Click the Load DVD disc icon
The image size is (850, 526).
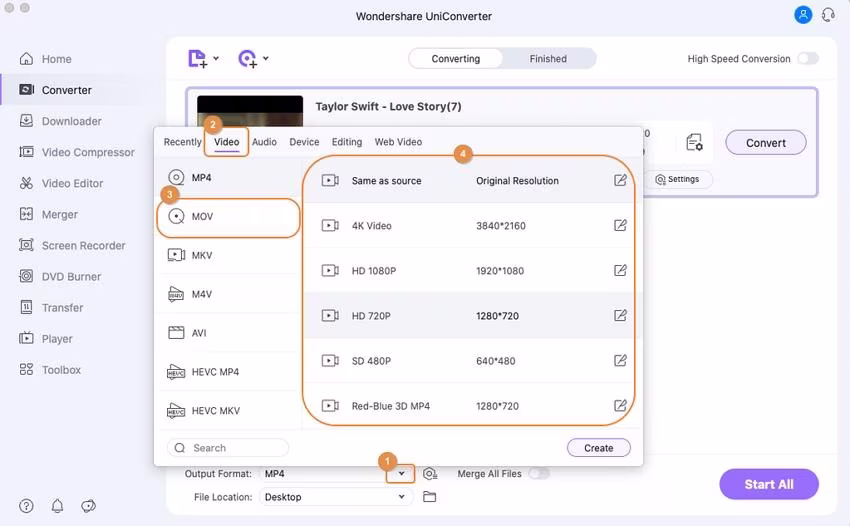point(247,59)
